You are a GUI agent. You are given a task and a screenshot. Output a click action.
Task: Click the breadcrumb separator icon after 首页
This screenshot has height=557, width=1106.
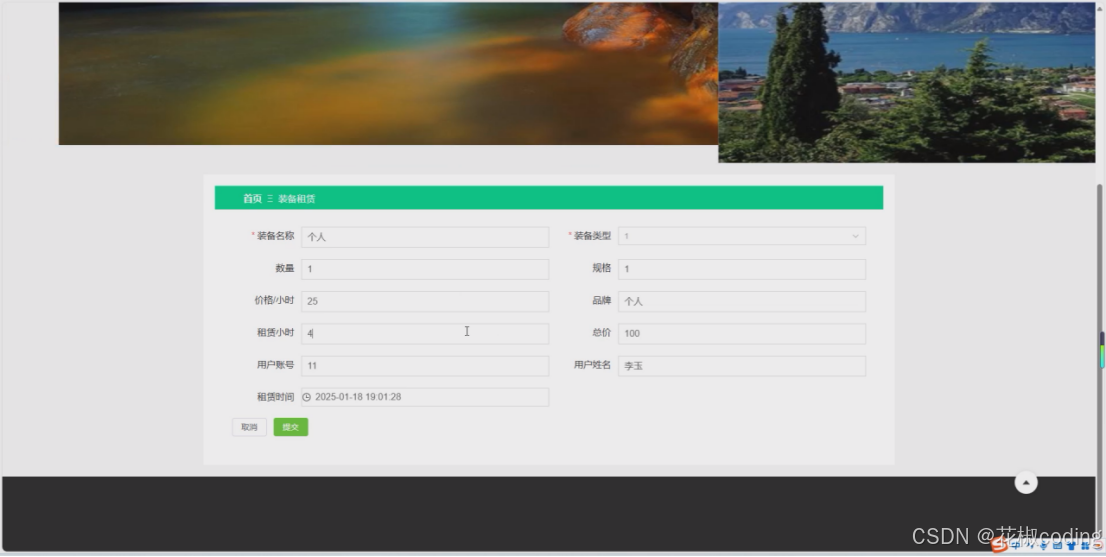pos(269,199)
